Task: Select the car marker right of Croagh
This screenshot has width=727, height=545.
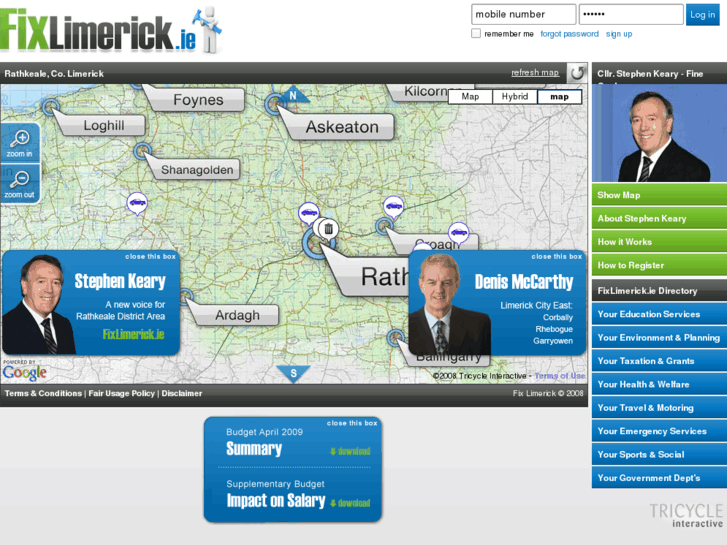Action: (x=459, y=232)
